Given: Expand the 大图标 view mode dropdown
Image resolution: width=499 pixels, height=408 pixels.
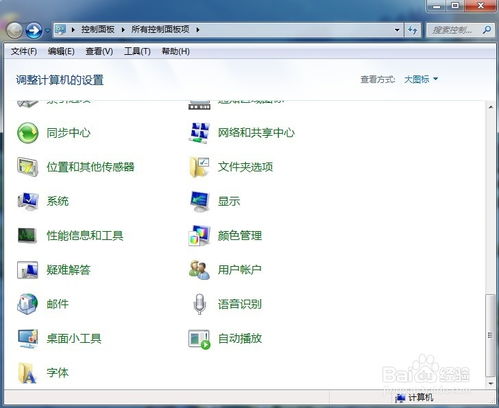Looking at the screenshot, I should tap(421, 79).
